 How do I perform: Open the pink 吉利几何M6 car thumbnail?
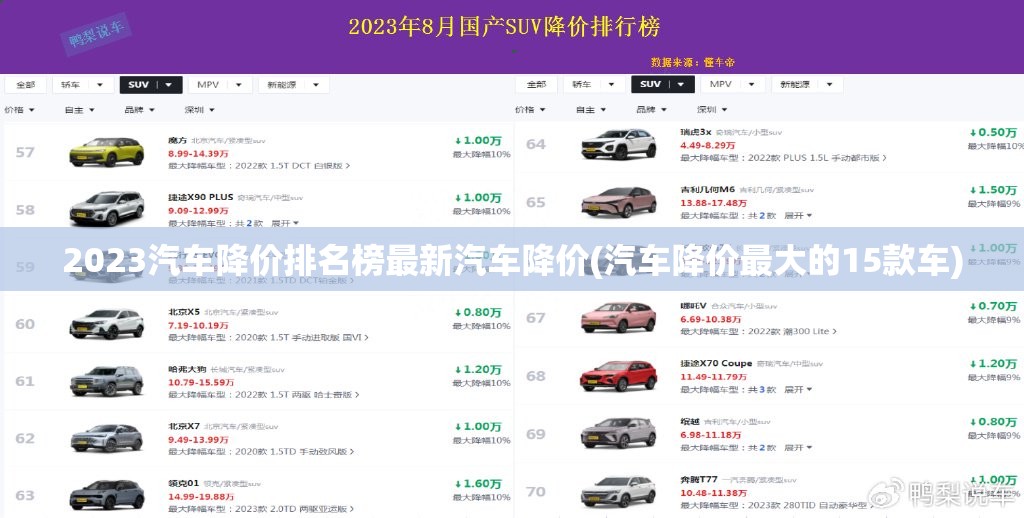click(618, 202)
